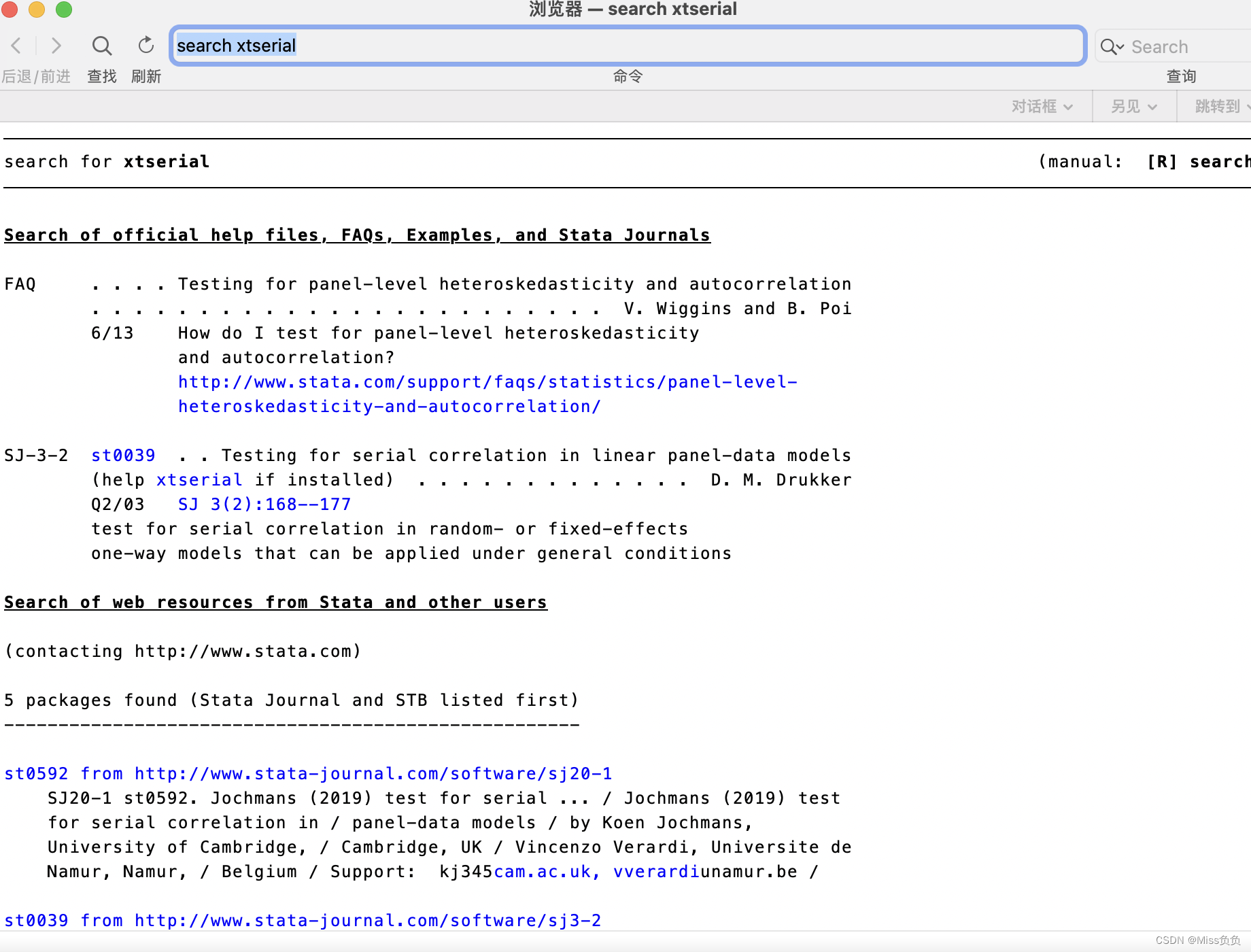Click the text '(contacting http://www.stata.com)'
The image size is (1251, 952).
(x=183, y=651)
